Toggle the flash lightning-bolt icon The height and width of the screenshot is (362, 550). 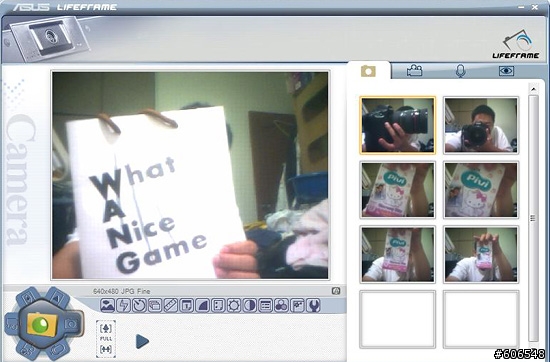tap(123, 306)
